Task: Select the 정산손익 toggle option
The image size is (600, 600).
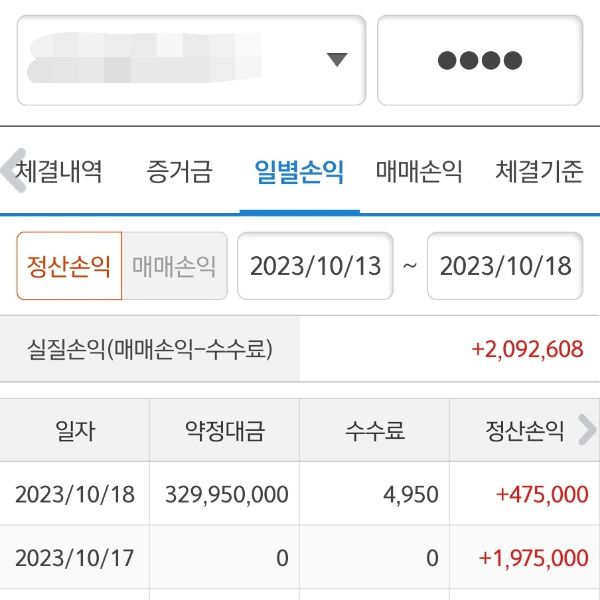Action: click(x=69, y=266)
